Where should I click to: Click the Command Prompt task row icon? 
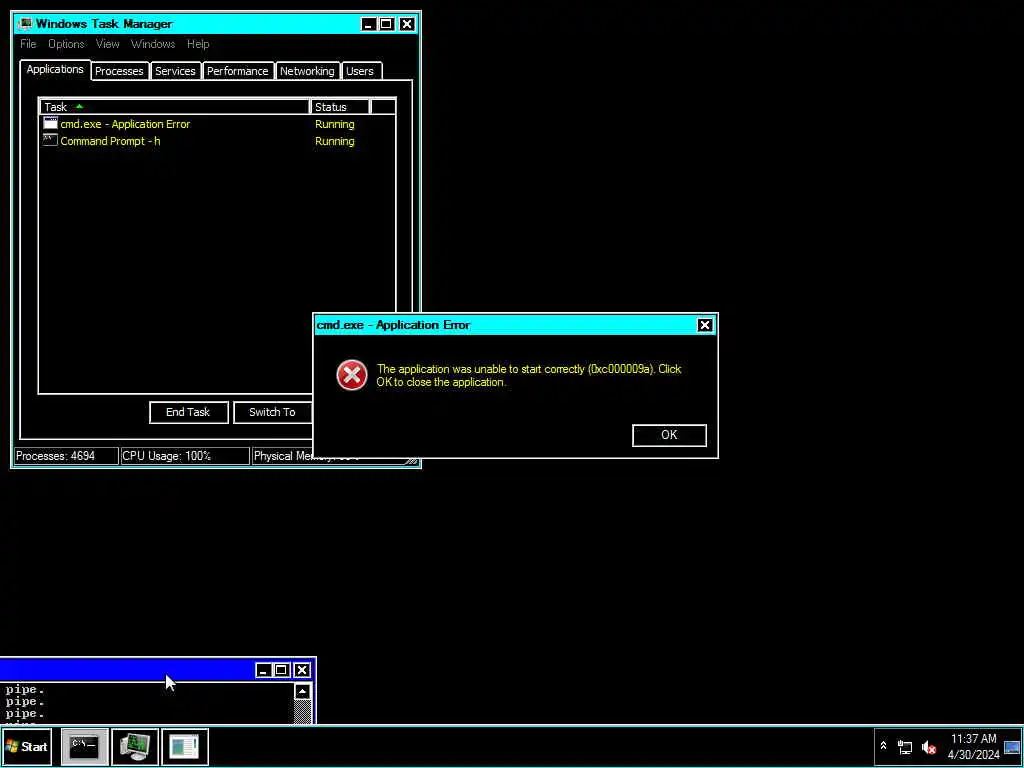point(50,140)
